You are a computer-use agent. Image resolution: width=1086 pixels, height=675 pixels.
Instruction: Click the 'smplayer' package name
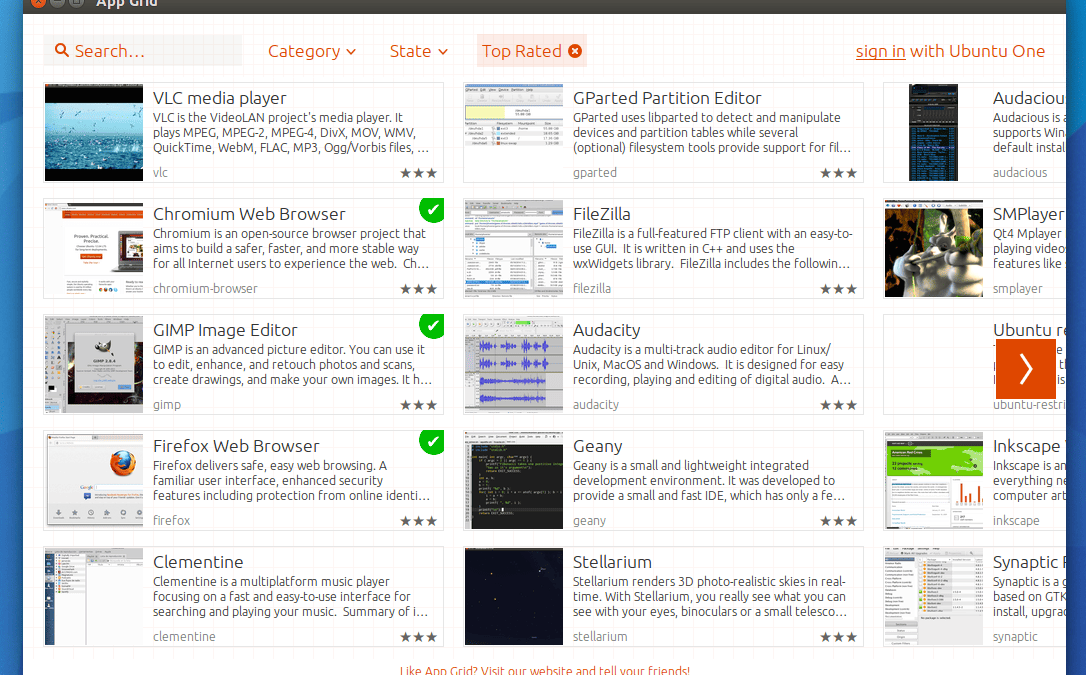point(1017,289)
